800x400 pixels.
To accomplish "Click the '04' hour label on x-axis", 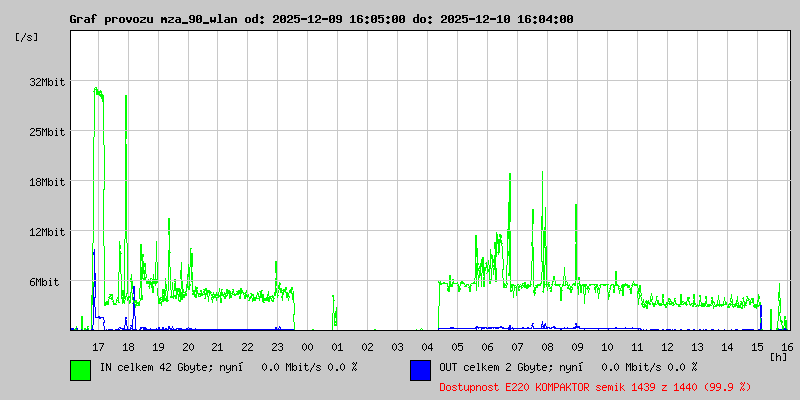I will pos(428,347).
